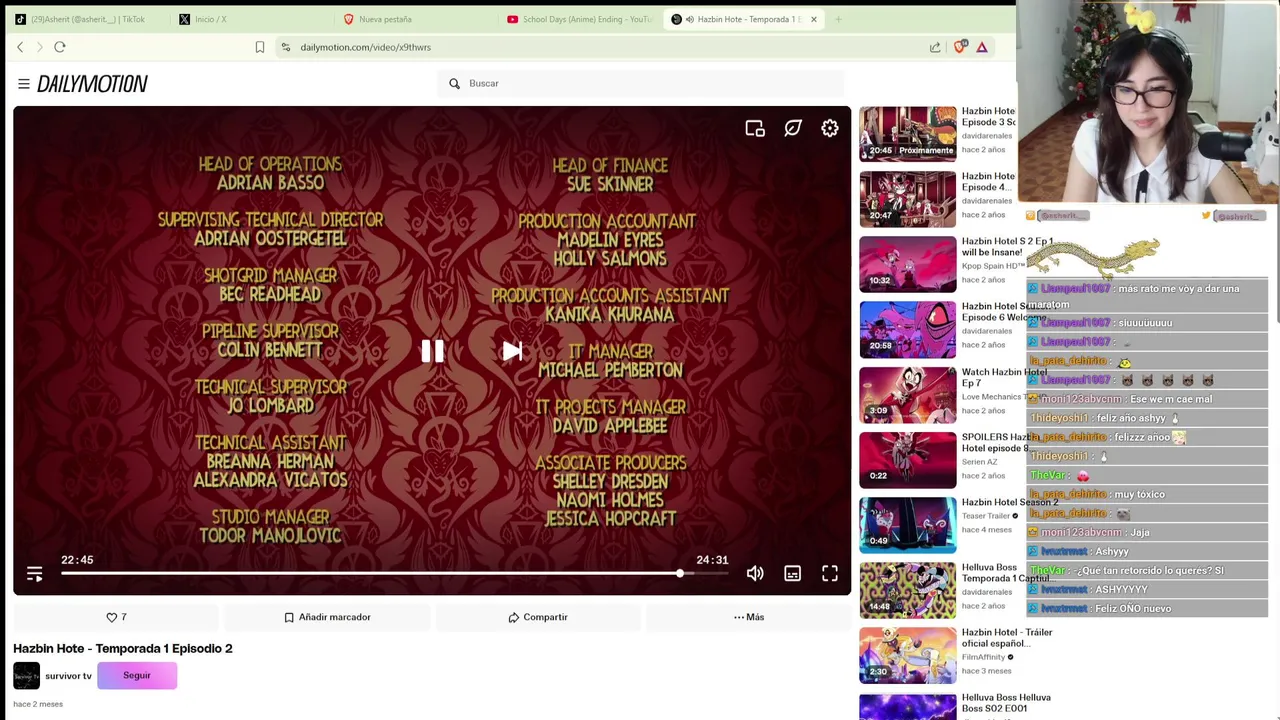Click the FilmAffinity channel name
This screenshot has width=1280, height=720.
click(x=984, y=657)
